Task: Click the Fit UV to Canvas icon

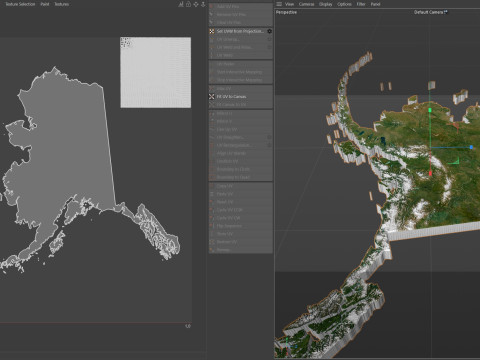Action: tap(211, 96)
